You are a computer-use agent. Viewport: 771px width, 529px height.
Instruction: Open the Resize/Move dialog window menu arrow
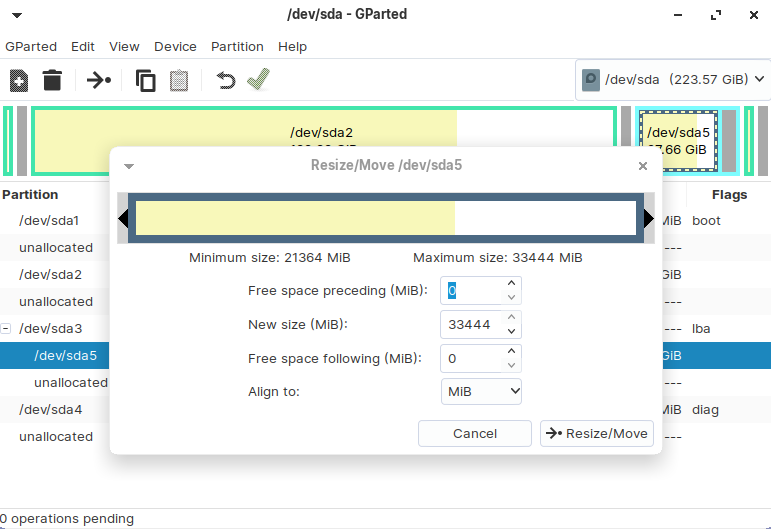pos(129,166)
